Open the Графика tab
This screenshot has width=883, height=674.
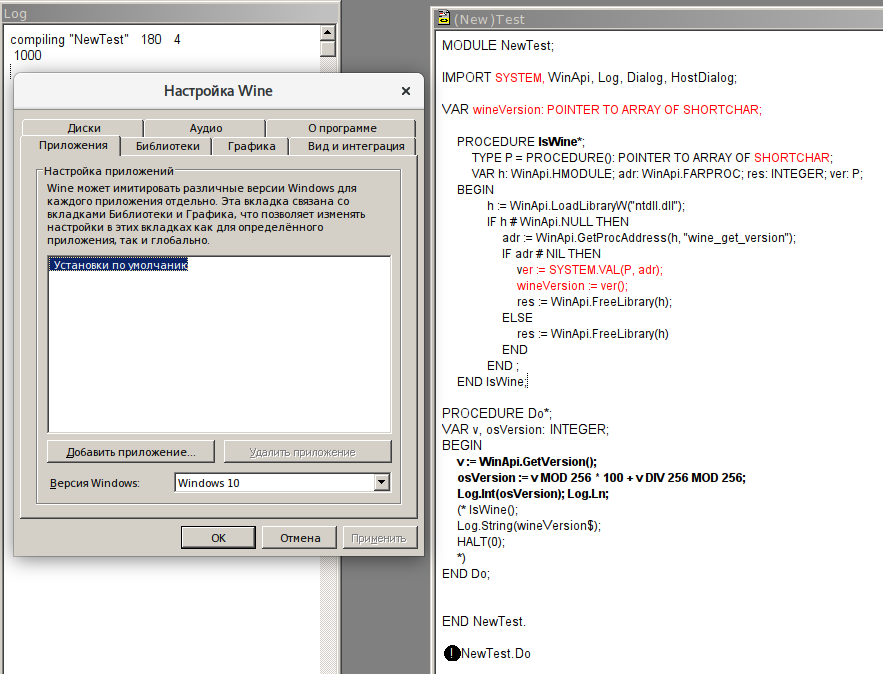pos(251,146)
